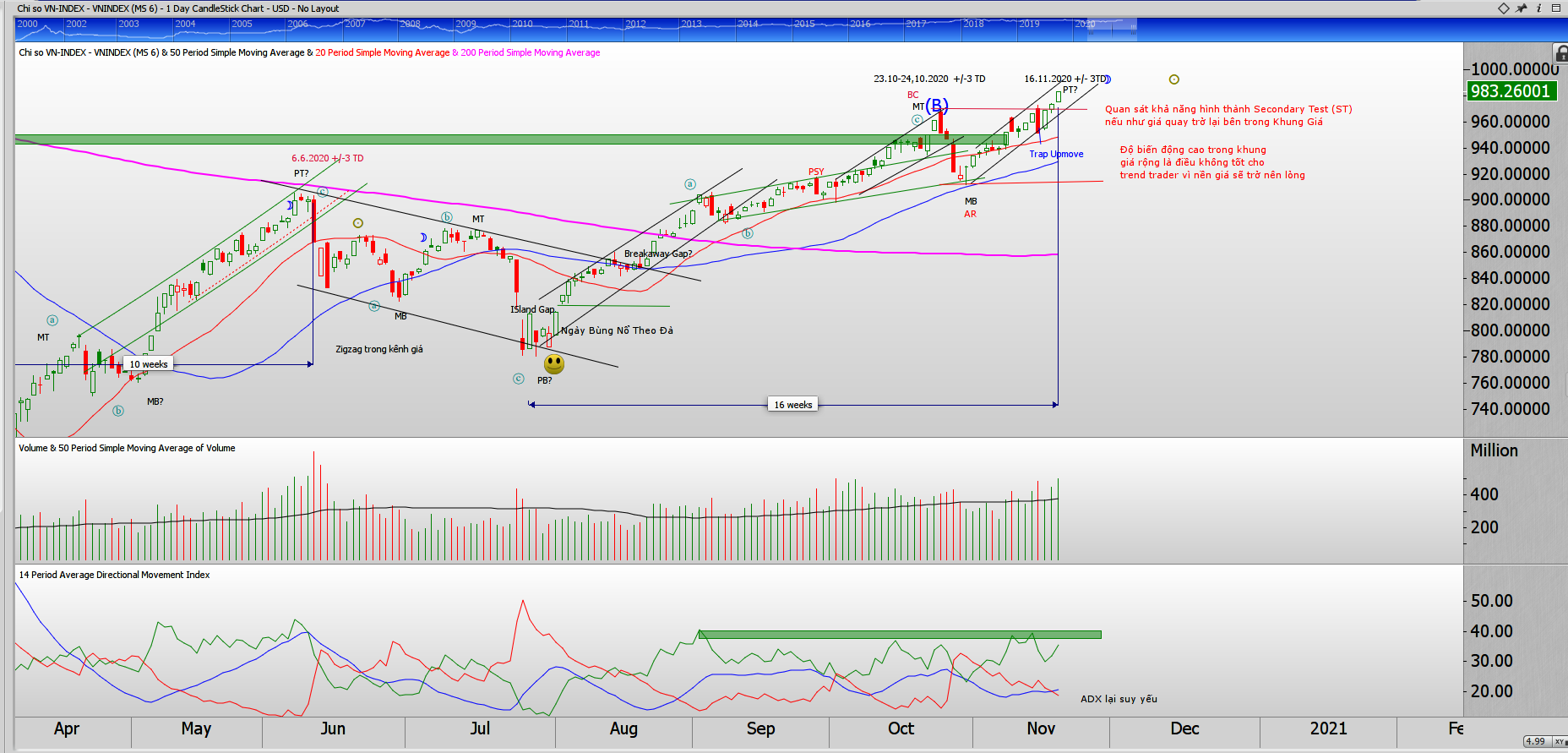Click the window layout icon at top right
The image size is (1568, 753).
[1556, 8]
